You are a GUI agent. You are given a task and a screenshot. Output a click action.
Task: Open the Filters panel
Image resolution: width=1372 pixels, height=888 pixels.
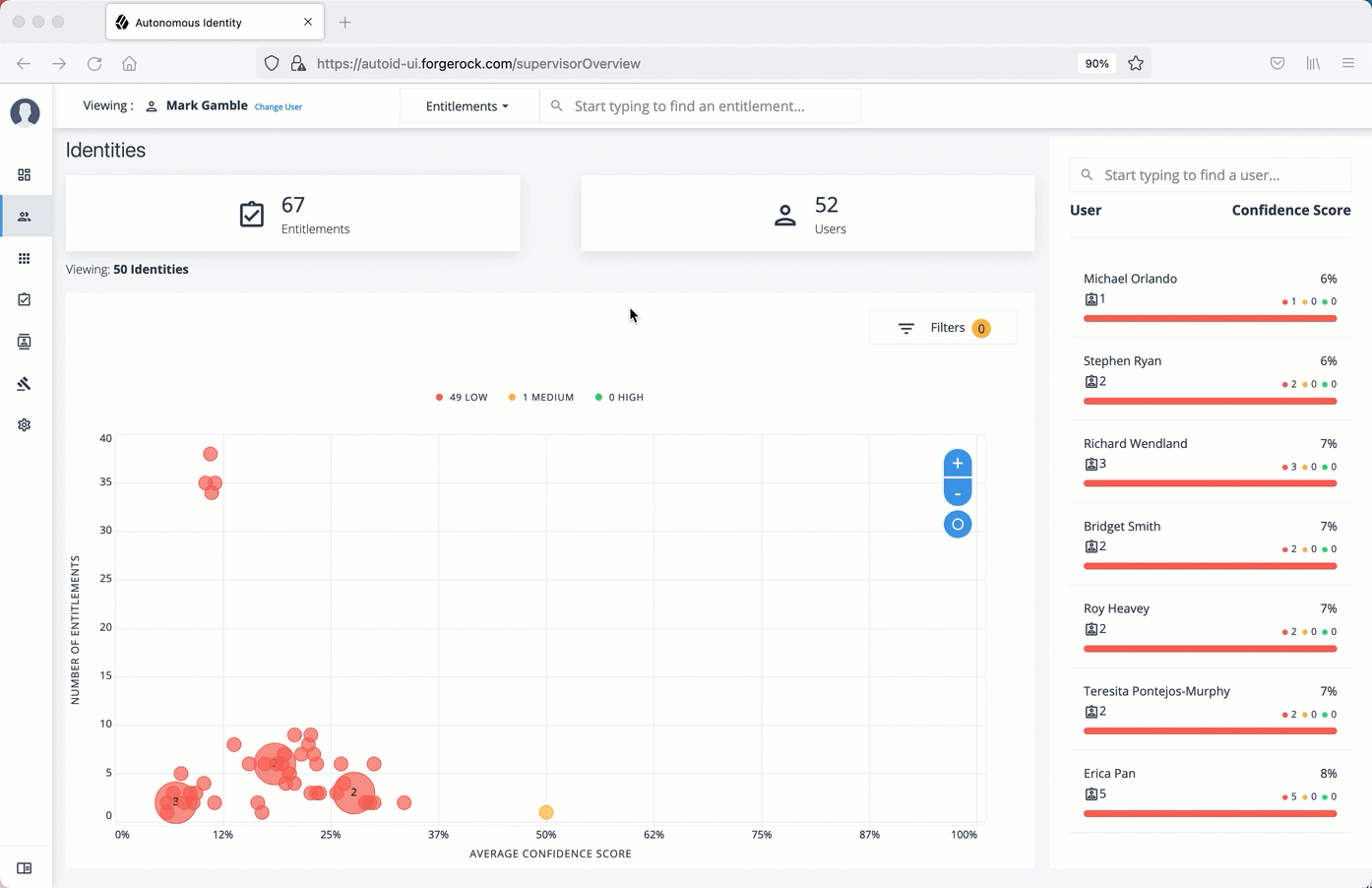tap(943, 328)
